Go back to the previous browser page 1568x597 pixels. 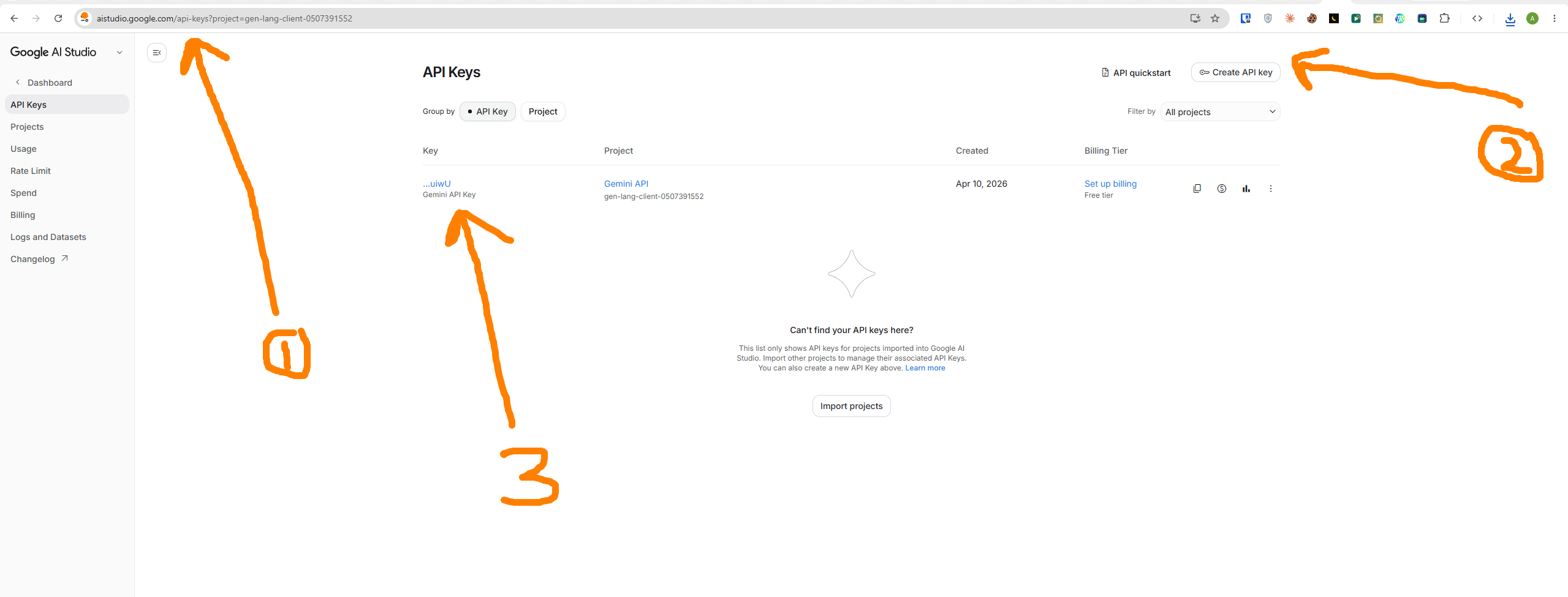coord(14,18)
